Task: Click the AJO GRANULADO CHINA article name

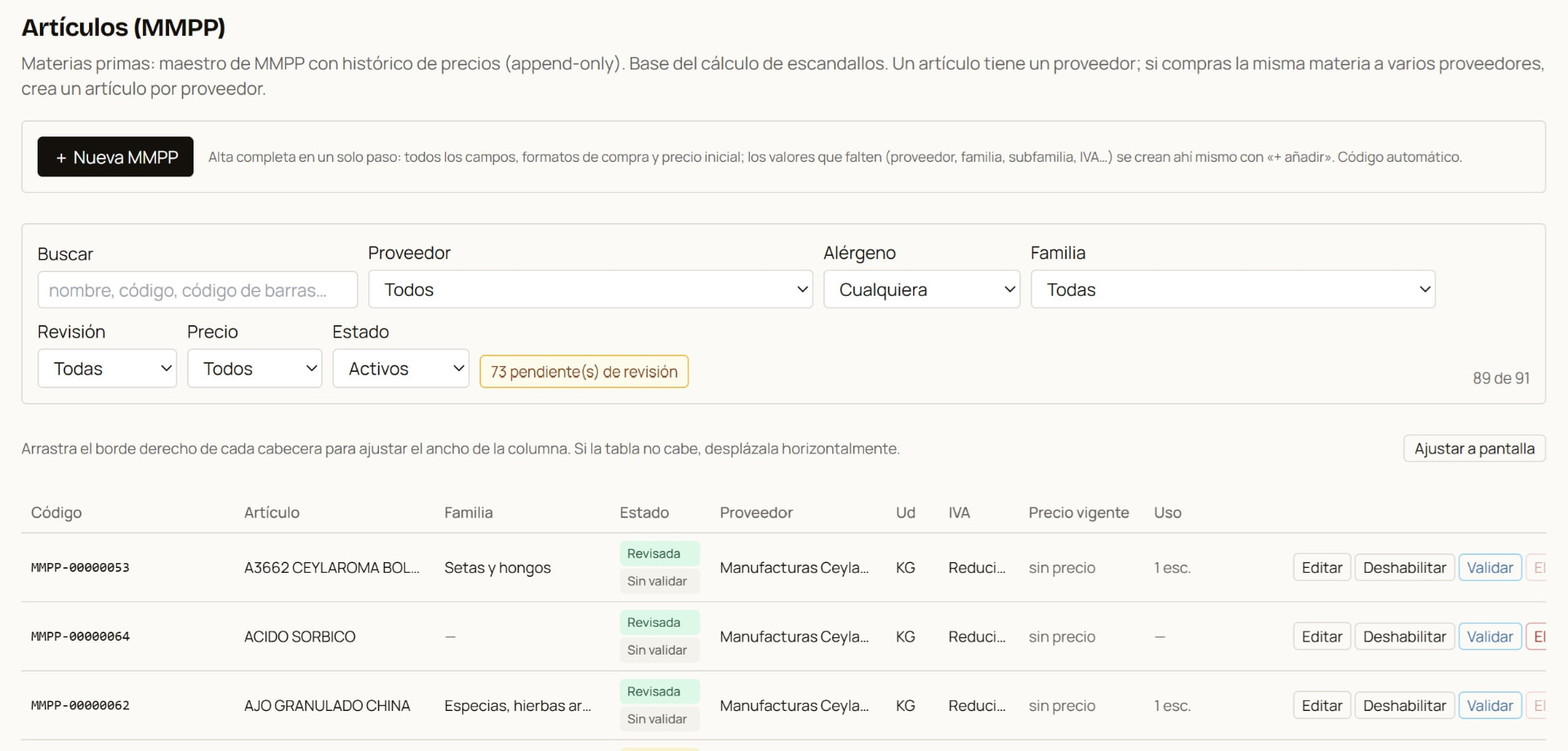Action: coord(327,706)
